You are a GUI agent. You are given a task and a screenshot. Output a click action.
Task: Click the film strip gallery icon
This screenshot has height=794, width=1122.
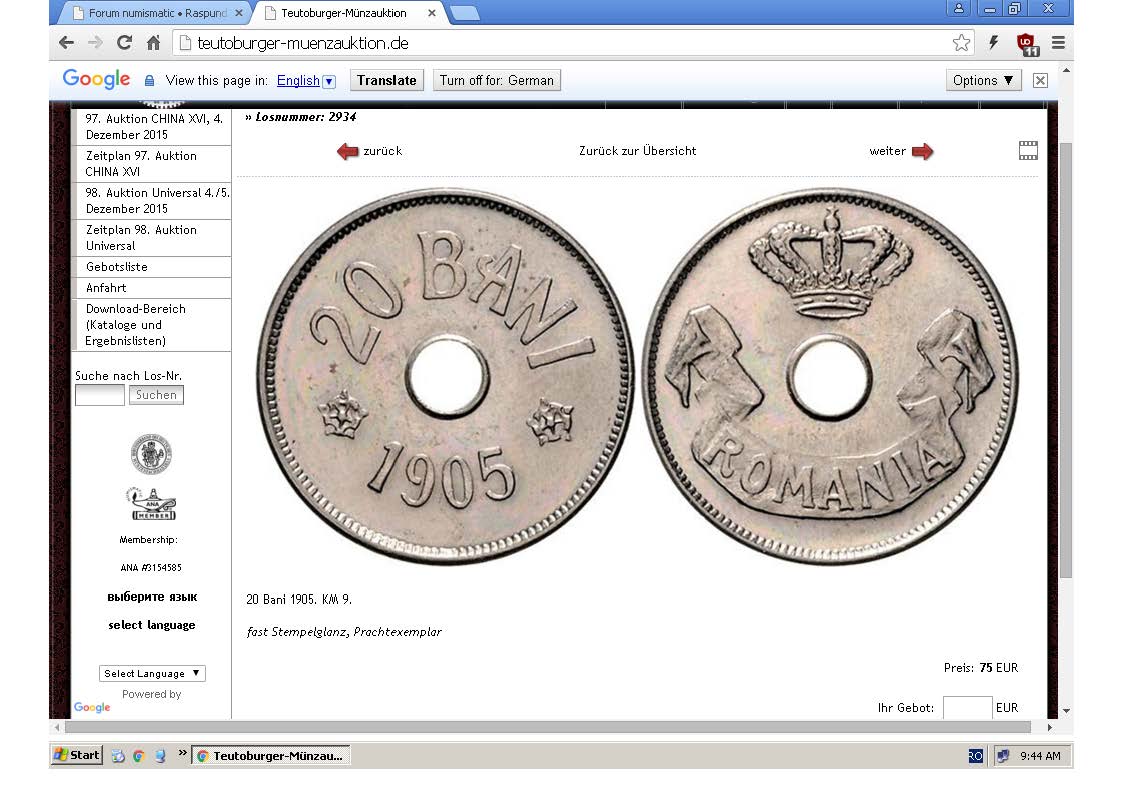1028,151
